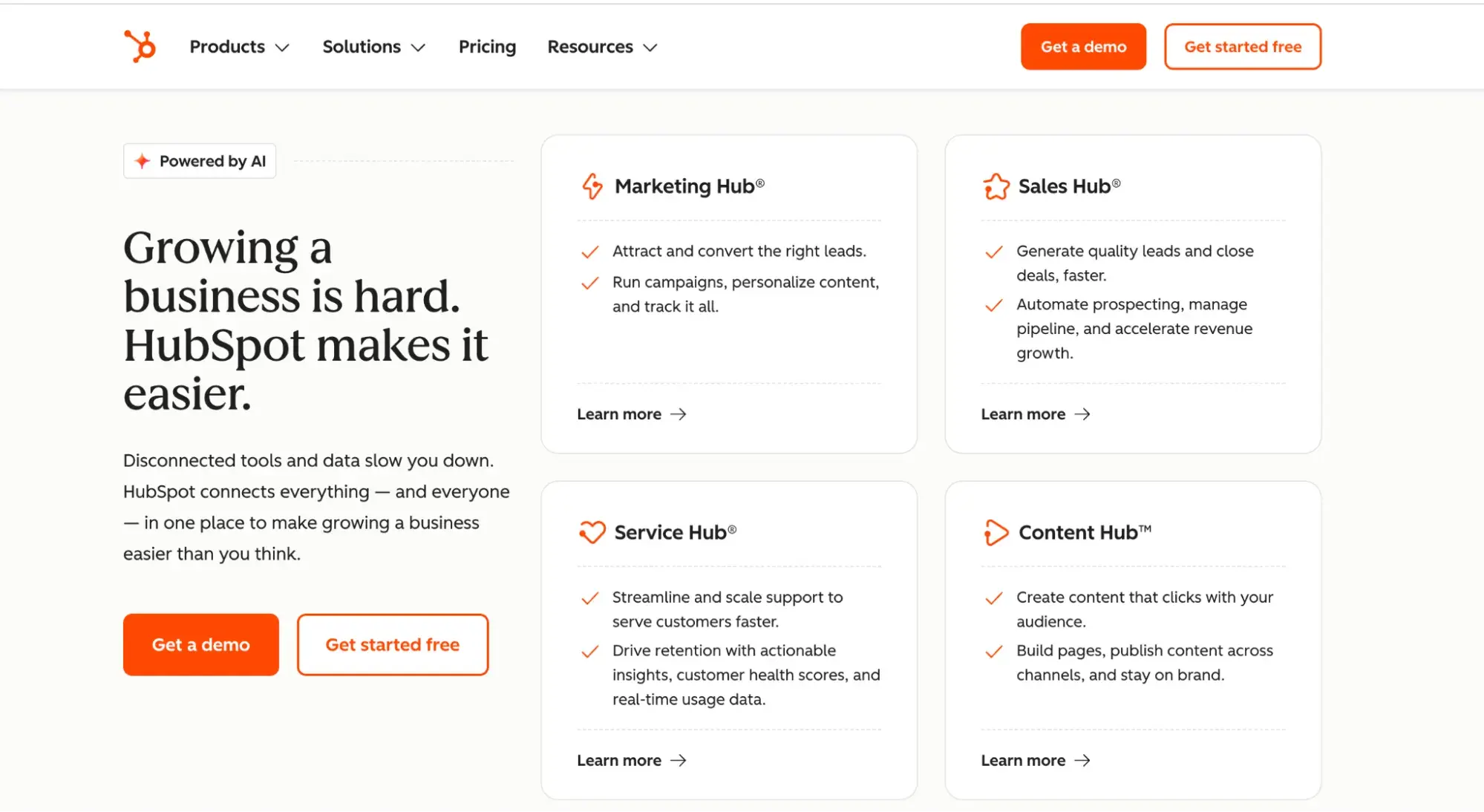Click the hero section 'Get started free' button
This screenshot has height=812, width=1484.
[x=393, y=644]
